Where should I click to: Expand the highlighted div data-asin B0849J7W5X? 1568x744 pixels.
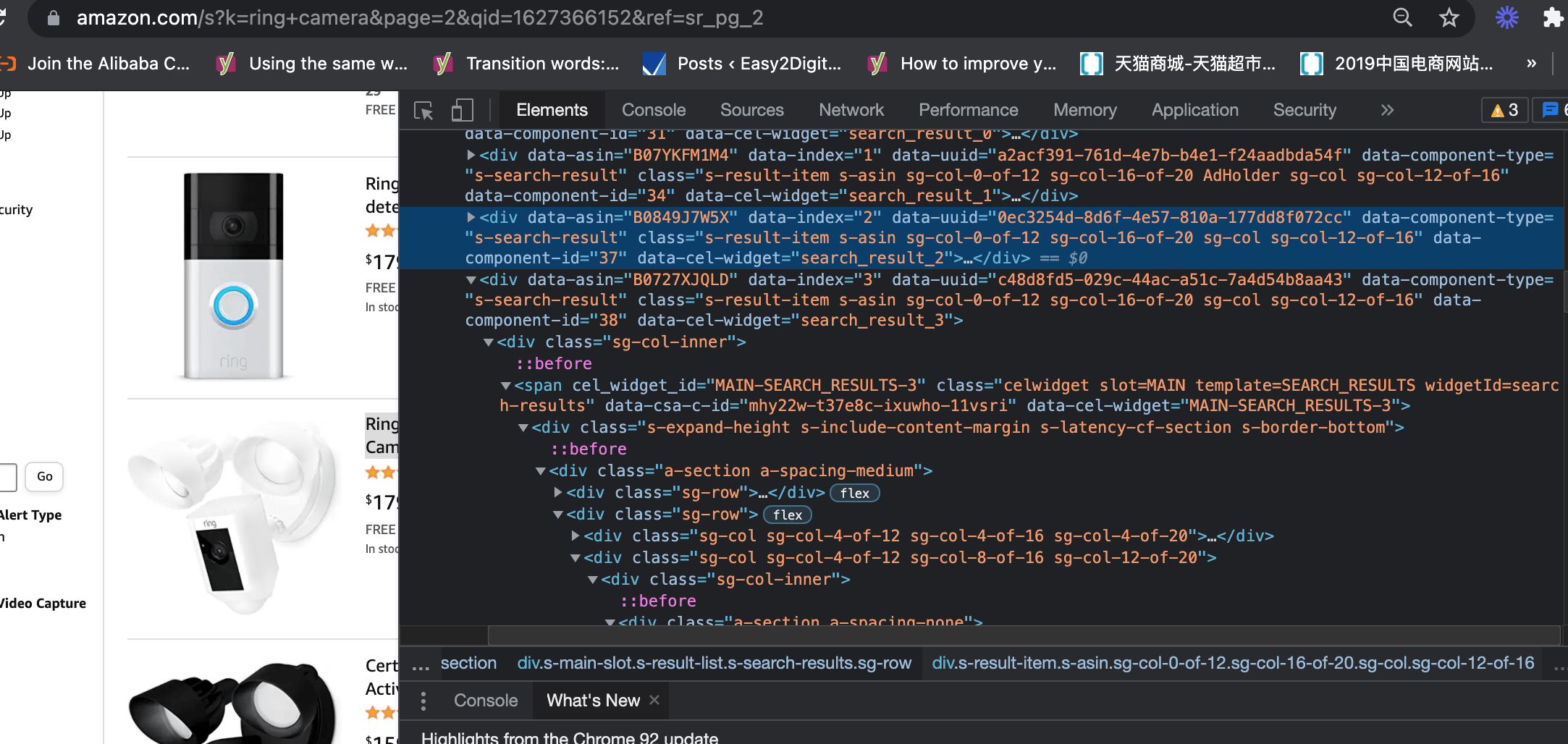pyautogui.click(x=471, y=217)
